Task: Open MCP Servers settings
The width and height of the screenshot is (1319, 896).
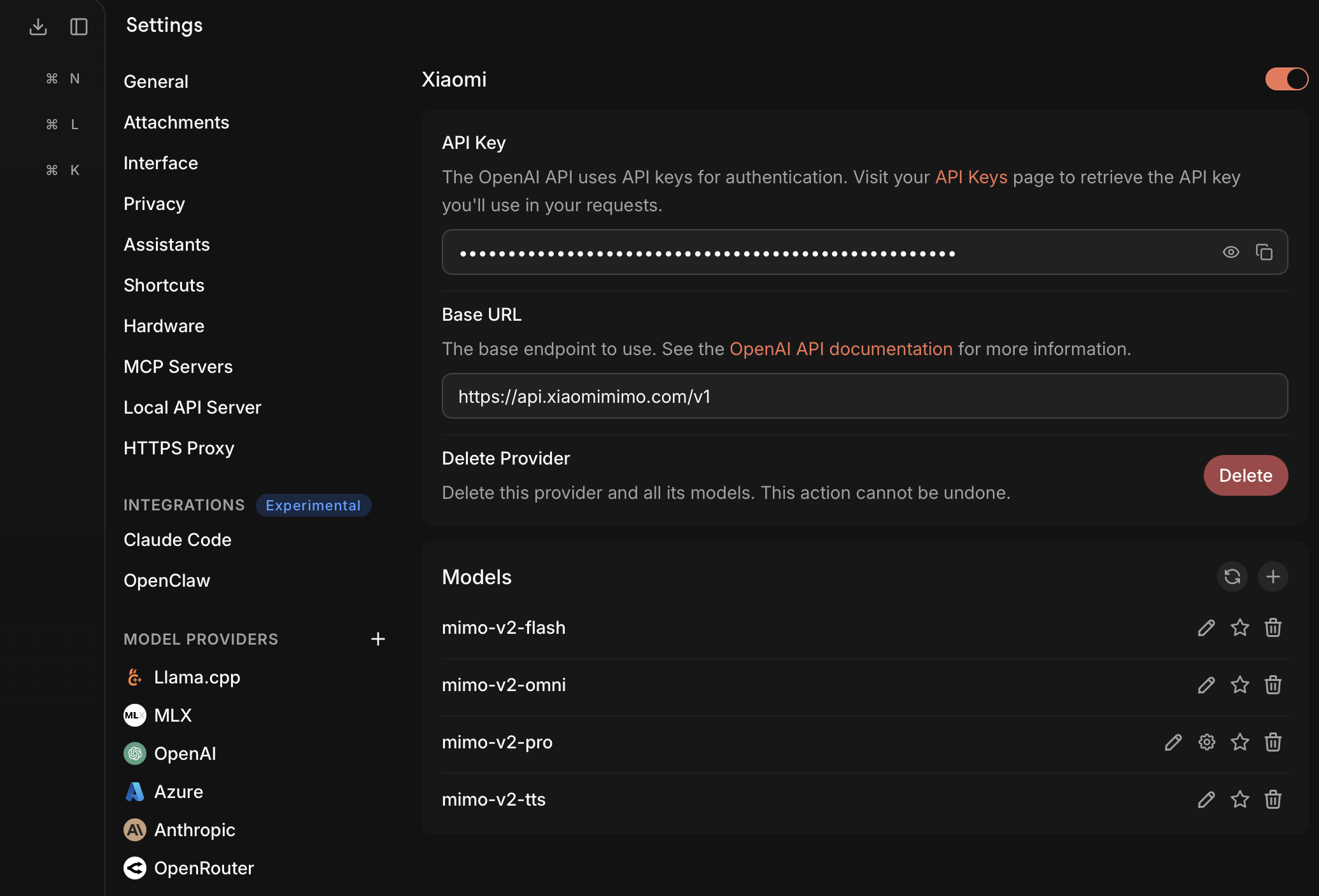Action: tap(178, 366)
